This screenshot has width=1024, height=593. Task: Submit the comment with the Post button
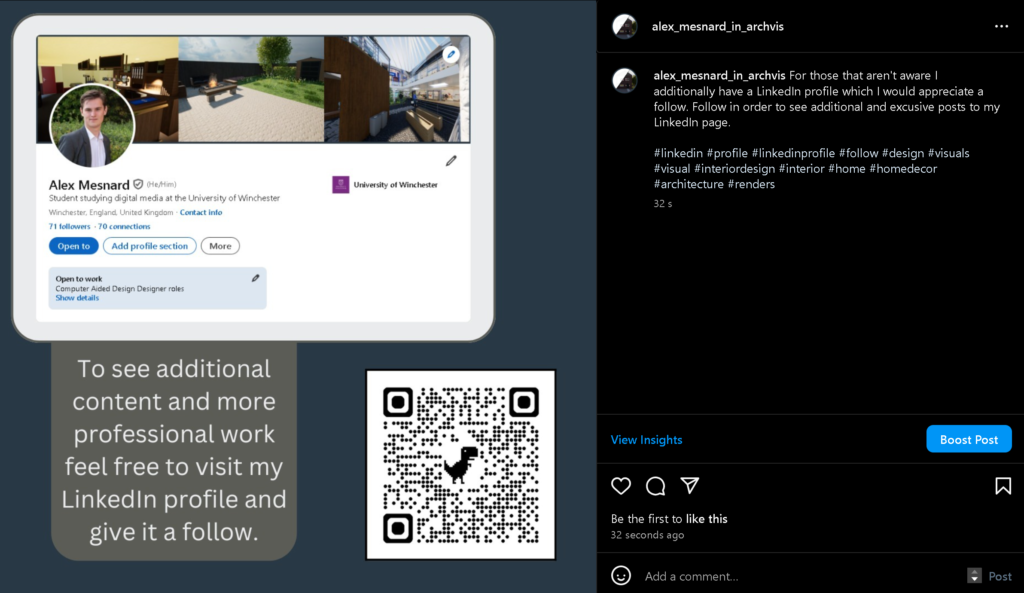click(x=1000, y=576)
